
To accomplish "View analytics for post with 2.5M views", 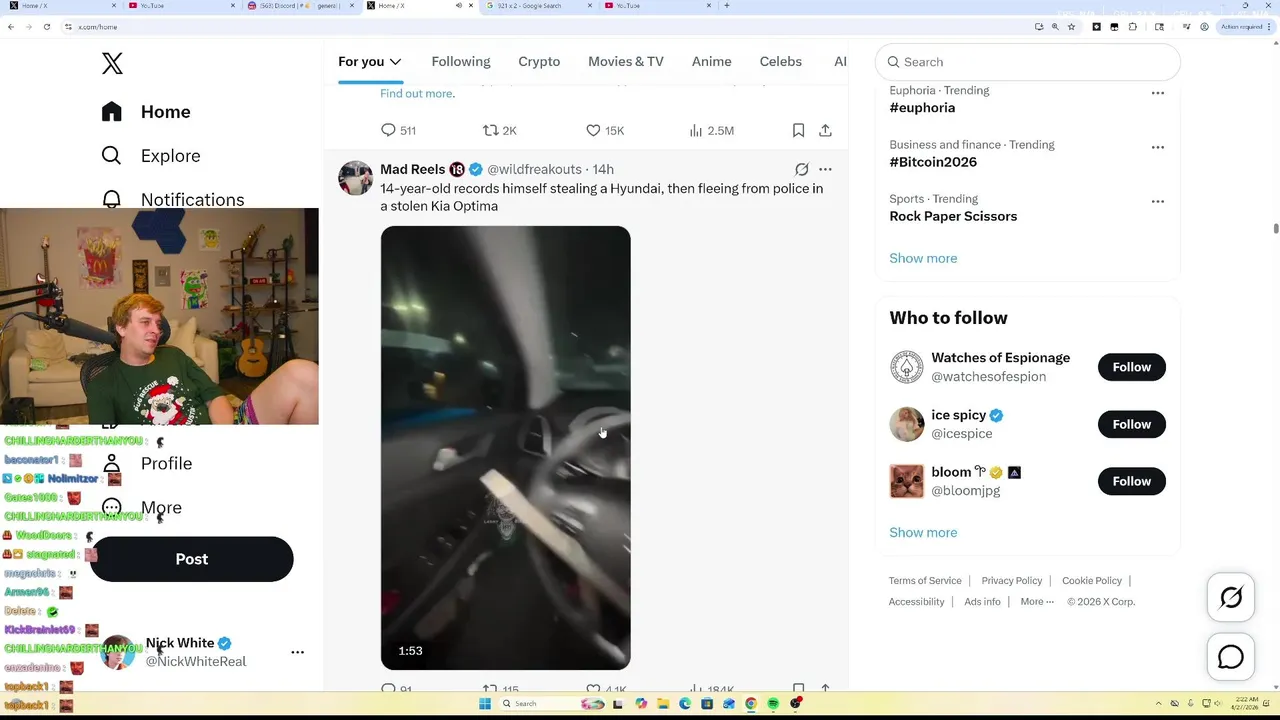I will [x=712, y=130].
